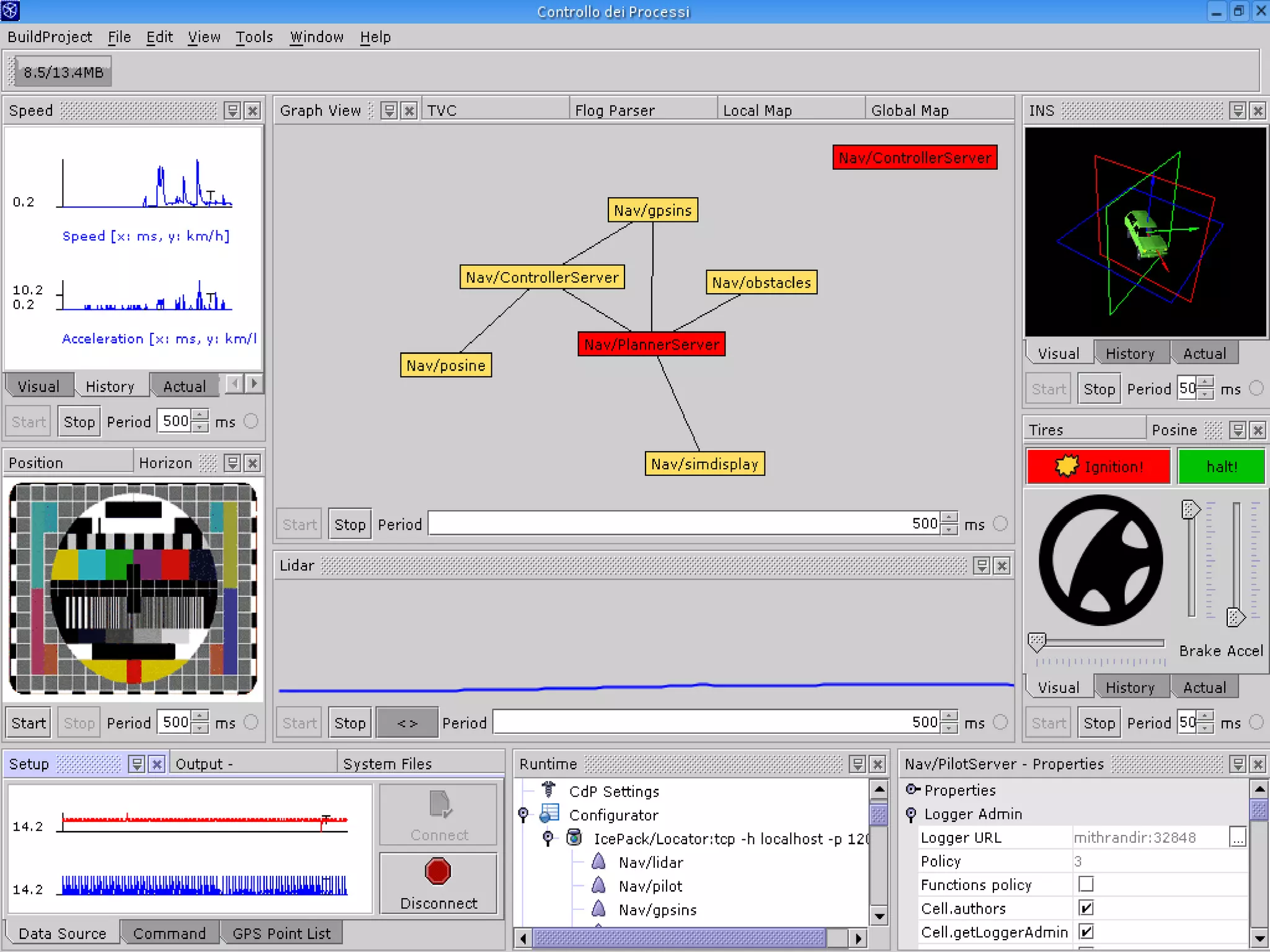Viewport: 1270px width, 952px height.
Task: Stop the Graph View updates
Action: [350, 525]
